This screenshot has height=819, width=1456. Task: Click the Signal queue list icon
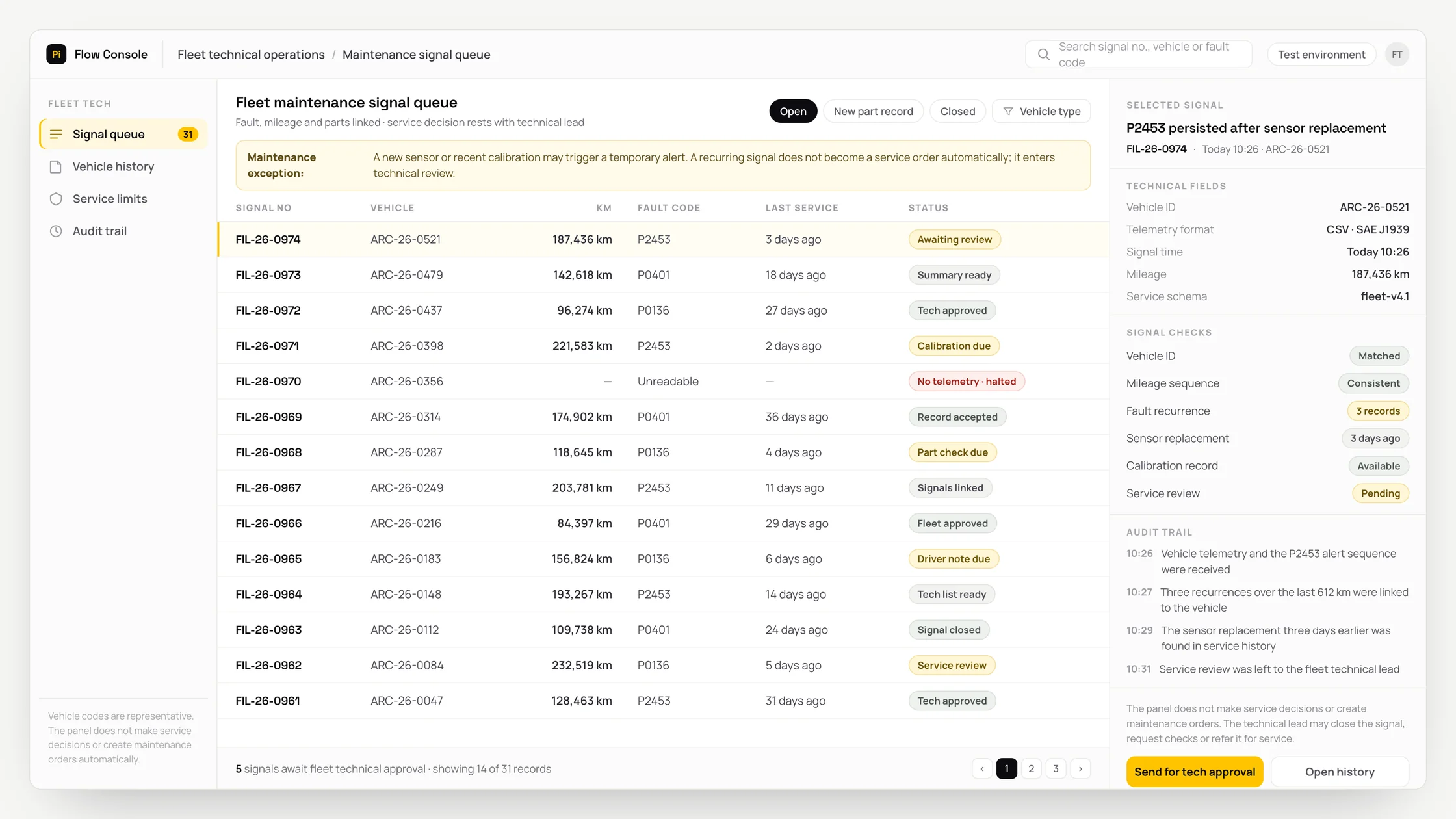pyautogui.click(x=56, y=135)
